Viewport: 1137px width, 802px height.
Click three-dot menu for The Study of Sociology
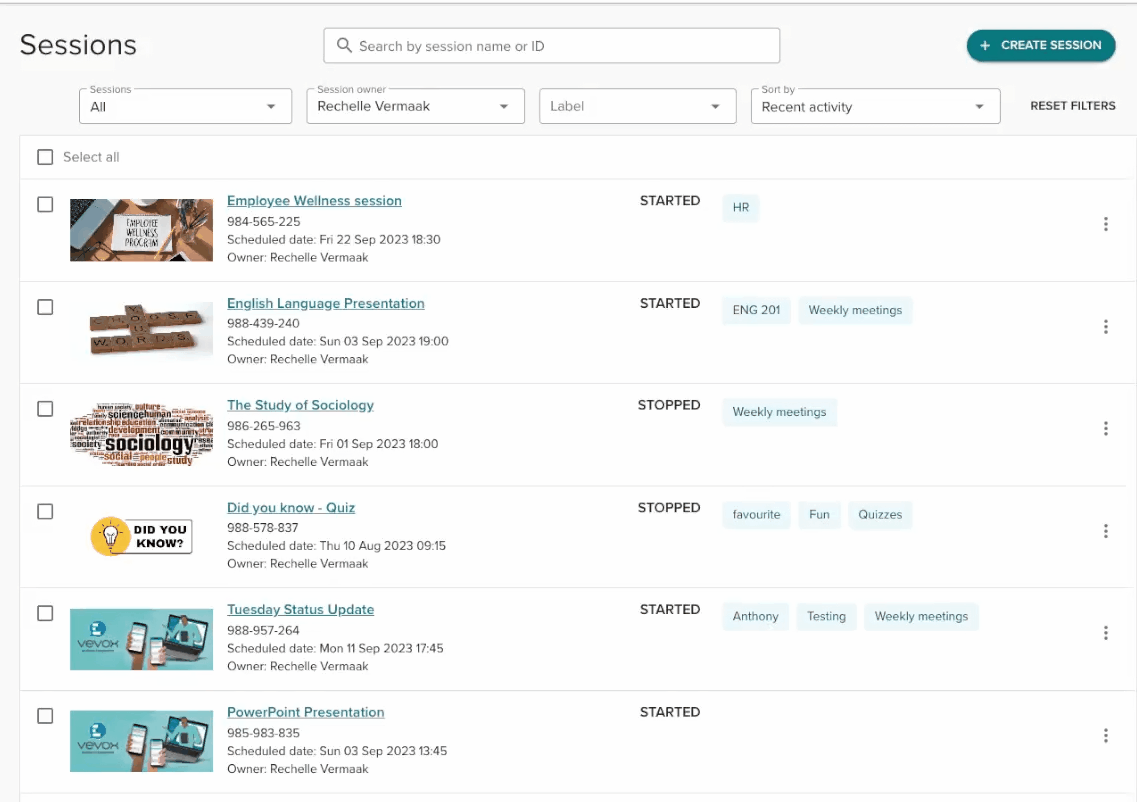coord(1105,429)
